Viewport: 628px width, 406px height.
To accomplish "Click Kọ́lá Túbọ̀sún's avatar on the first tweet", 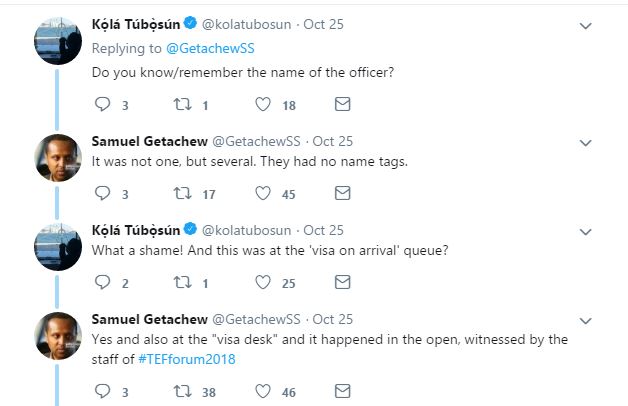I will pos(57,40).
